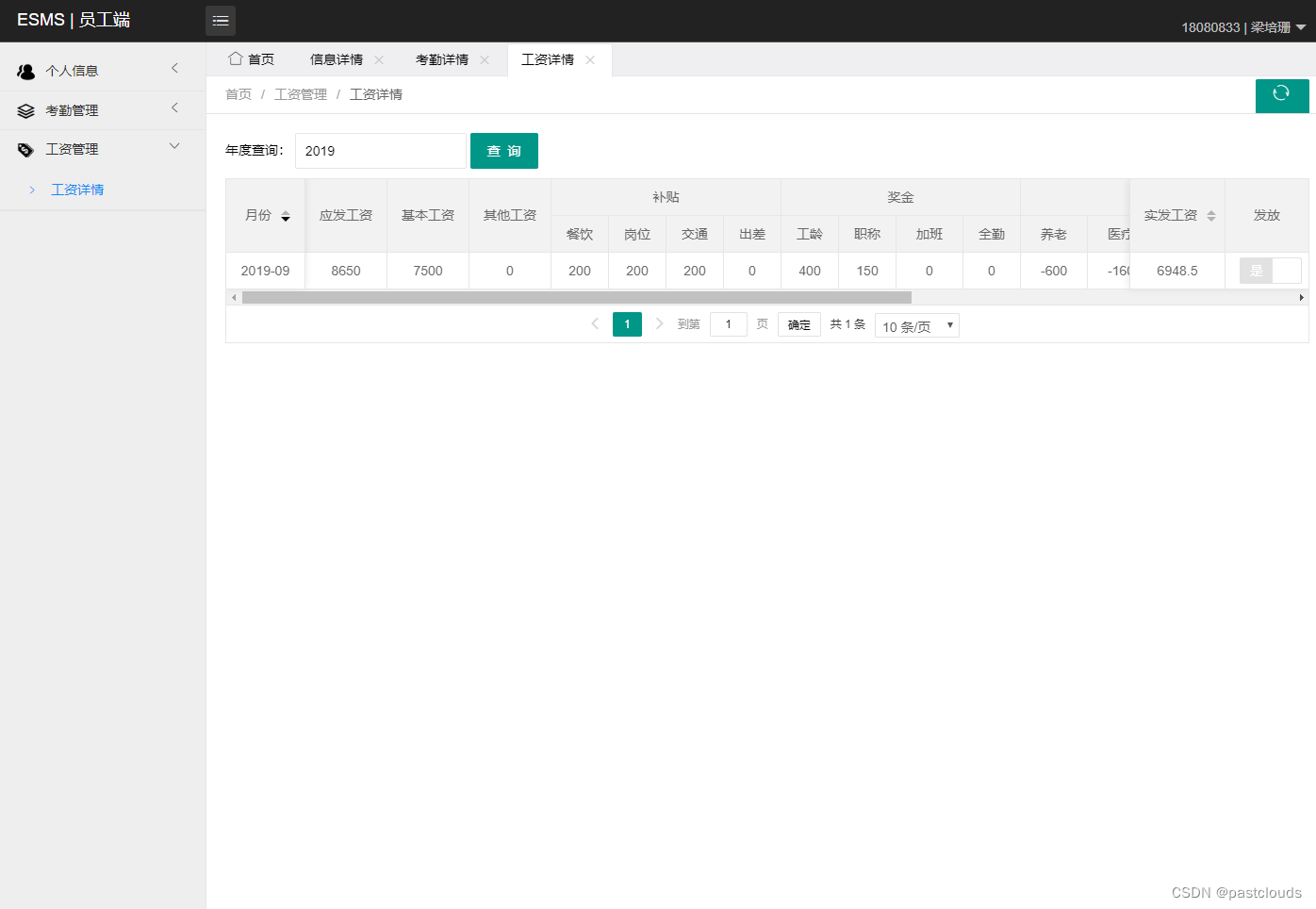
Task: Collapse the 工资管理 sidebar menu
Action: 101,148
